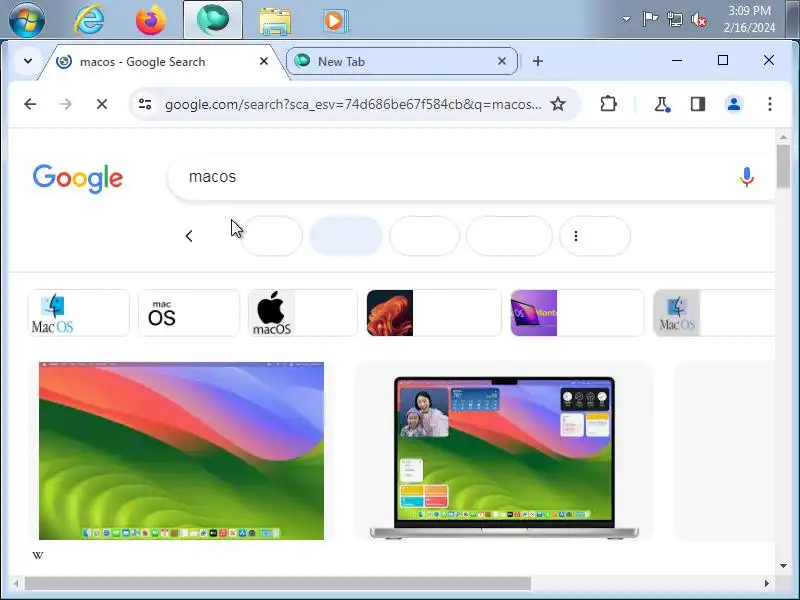Click the left chevron of filter chips

click(x=189, y=236)
